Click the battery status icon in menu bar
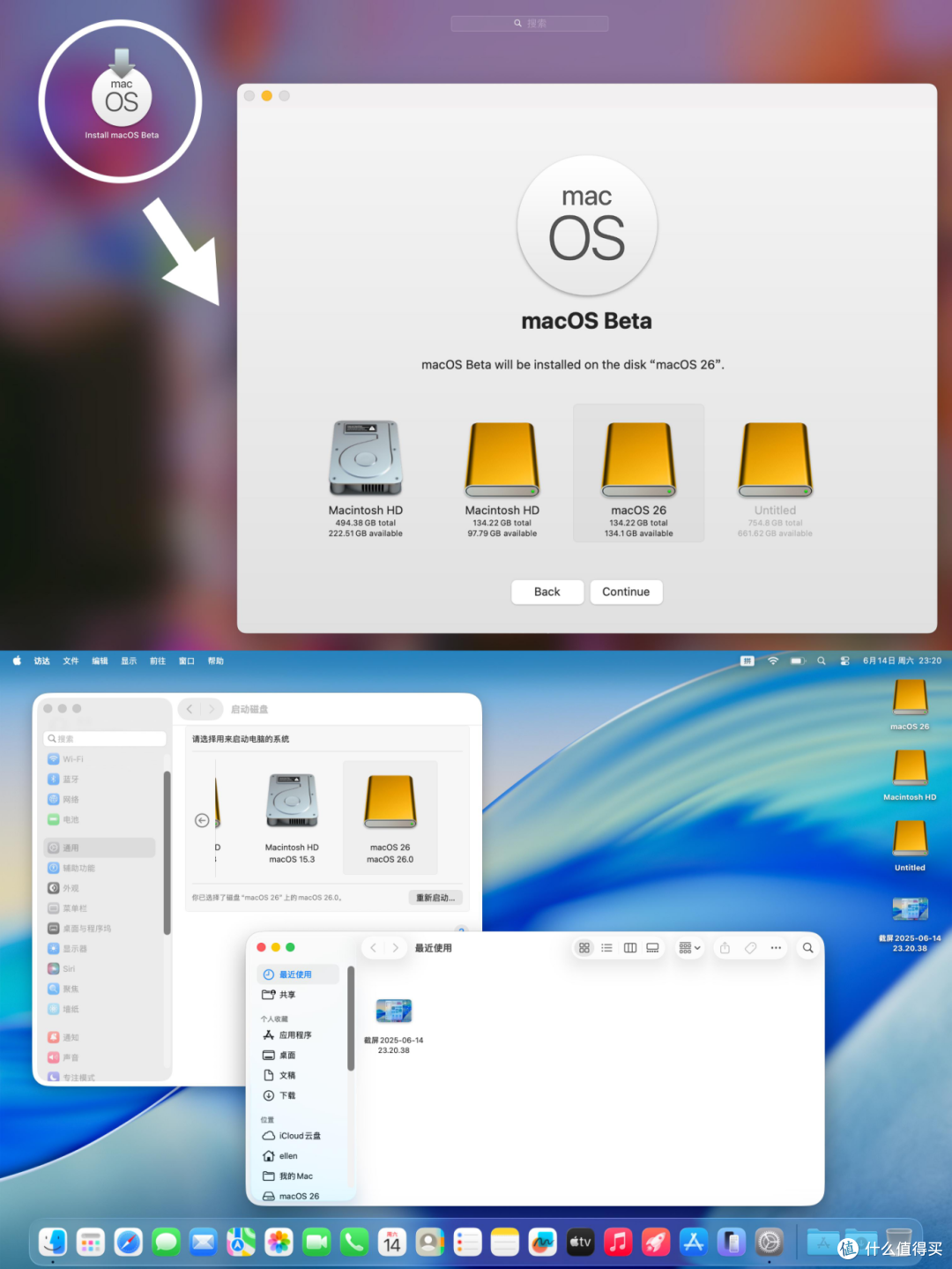This screenshot has height=1269, width=952. pos(798,661)
